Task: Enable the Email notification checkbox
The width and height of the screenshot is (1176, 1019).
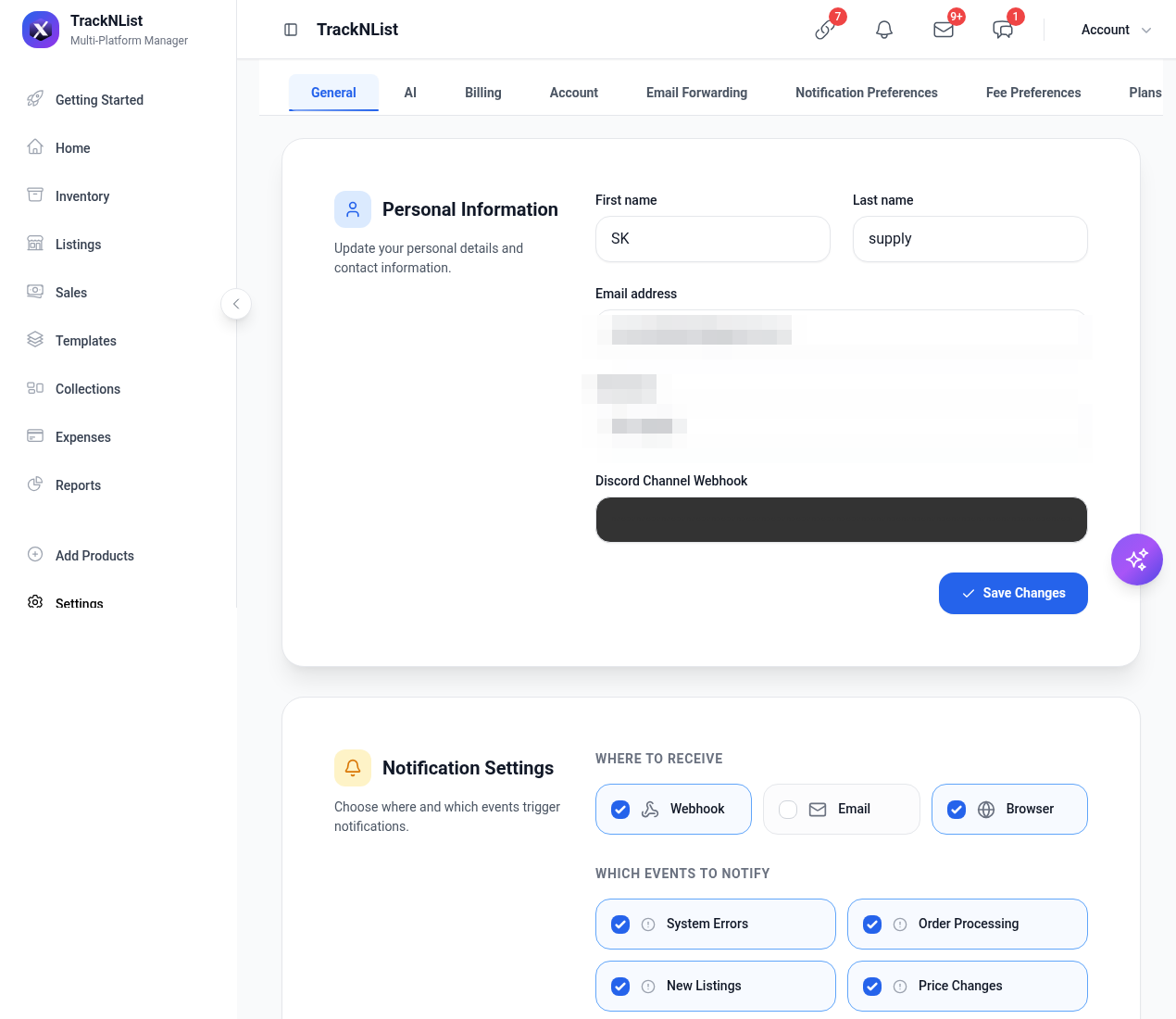Action: 788,810
